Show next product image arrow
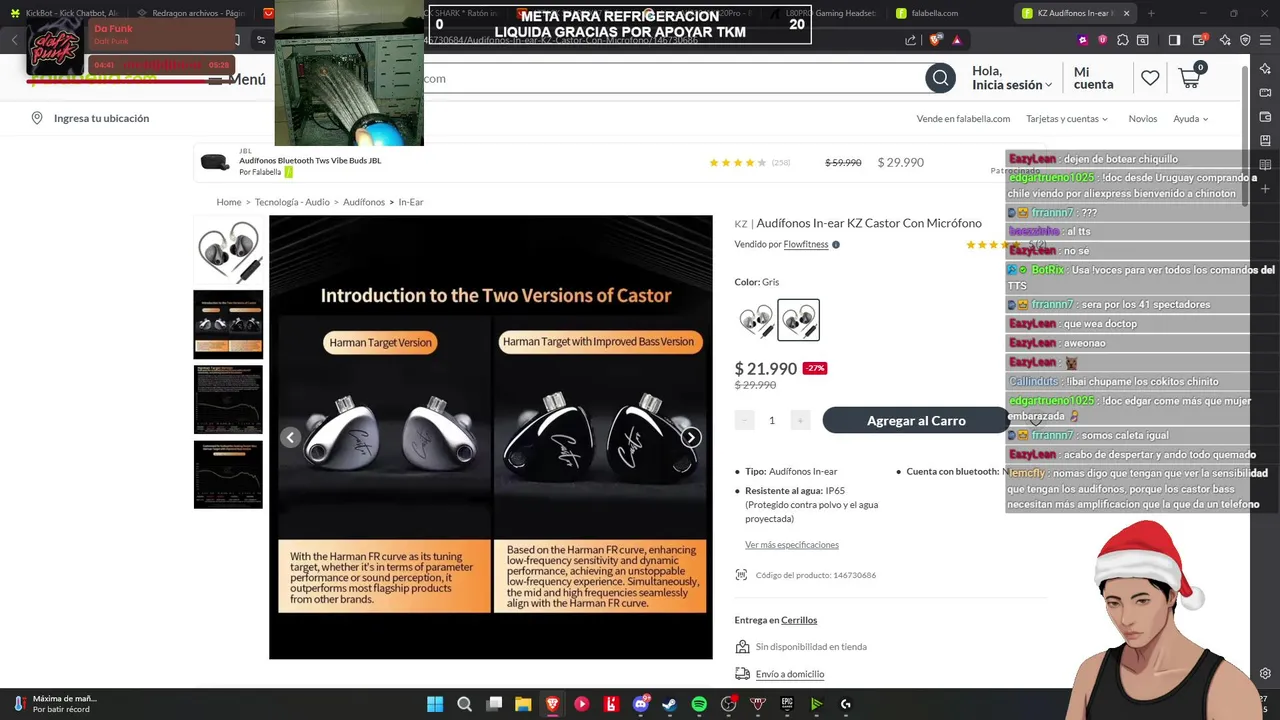This screenshot has height=720, width=1280. pos(691,437)
